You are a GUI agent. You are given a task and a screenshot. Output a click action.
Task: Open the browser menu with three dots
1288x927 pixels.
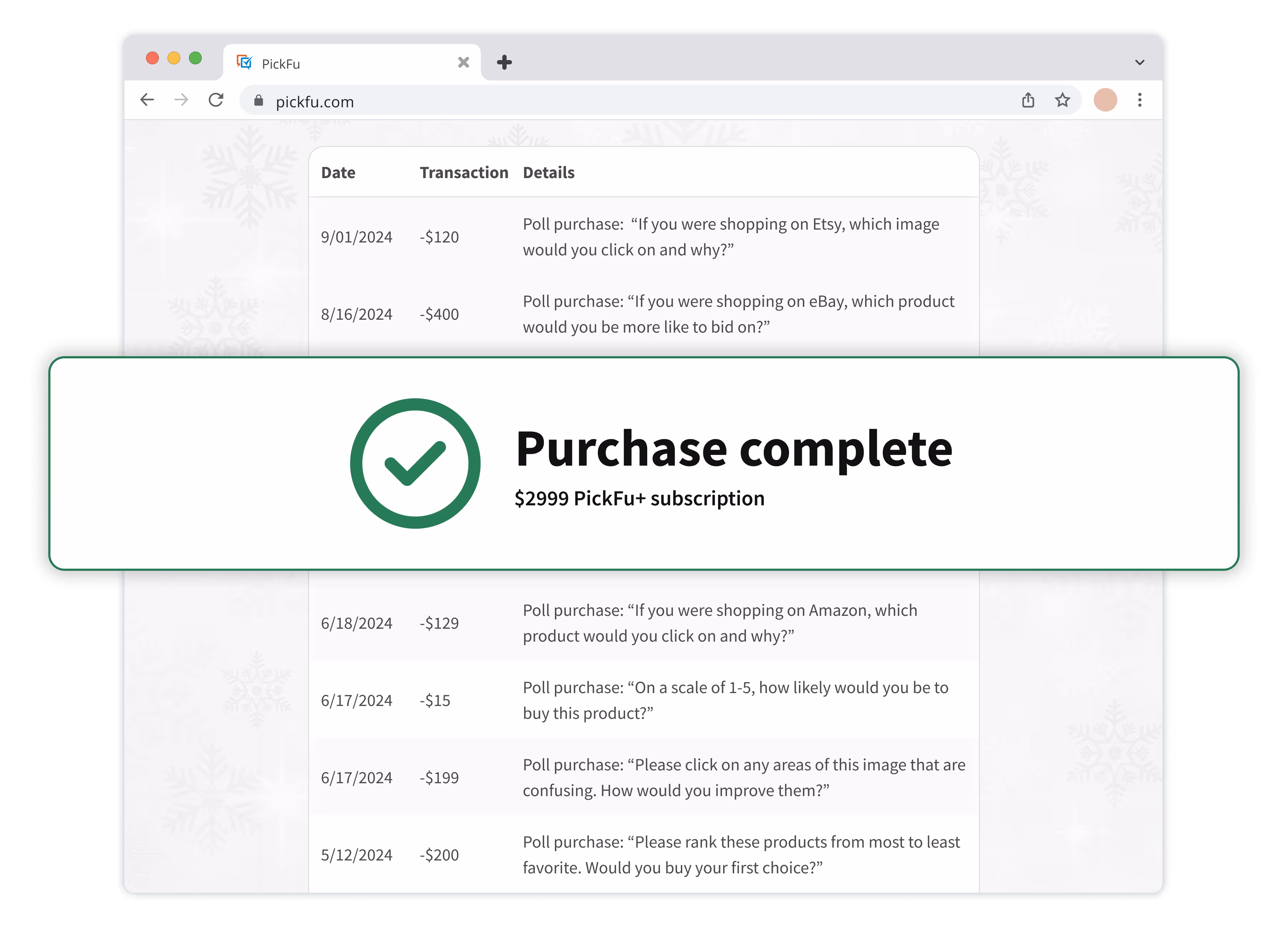point(1139,100)
